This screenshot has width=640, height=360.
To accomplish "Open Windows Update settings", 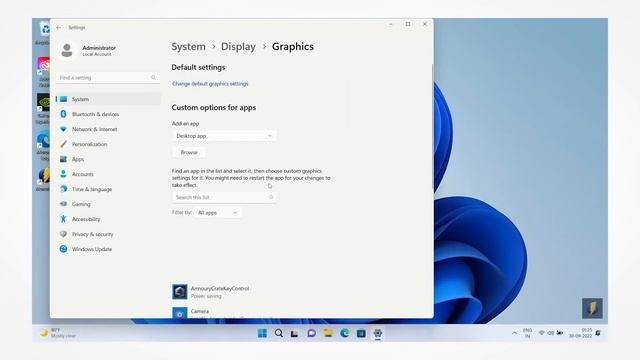I will (108, 249).
